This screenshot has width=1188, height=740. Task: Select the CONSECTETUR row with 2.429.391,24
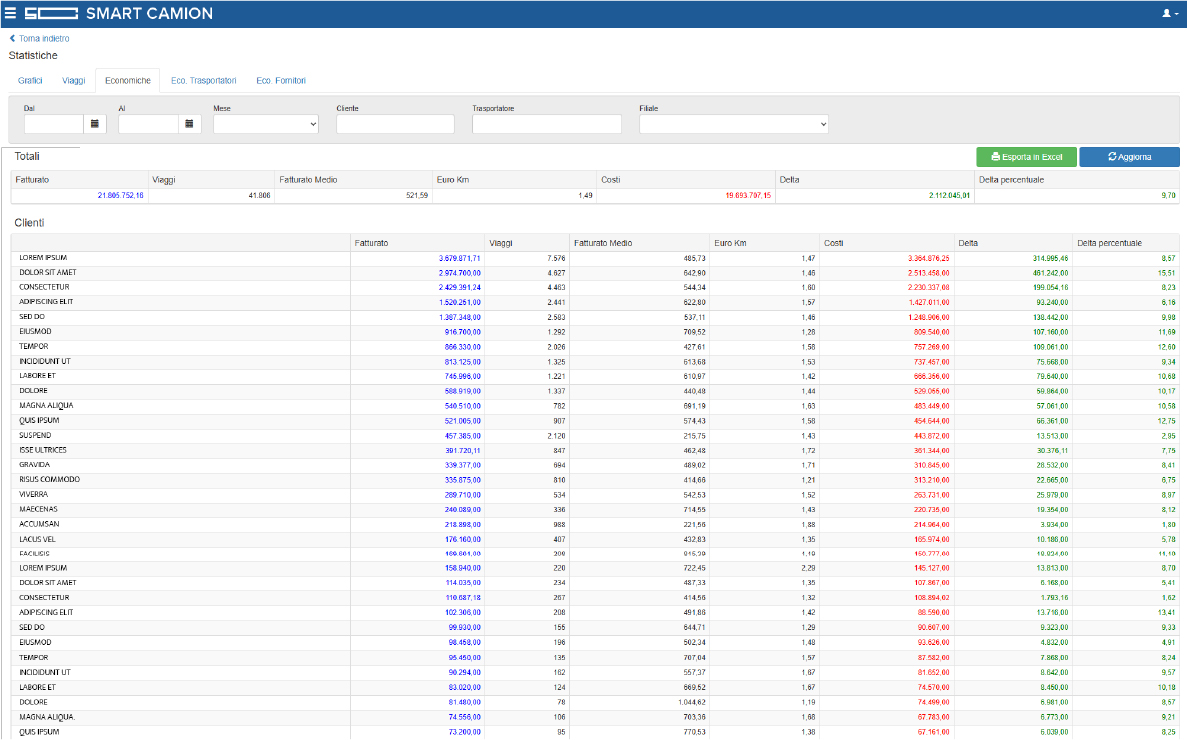click(596, 288)
